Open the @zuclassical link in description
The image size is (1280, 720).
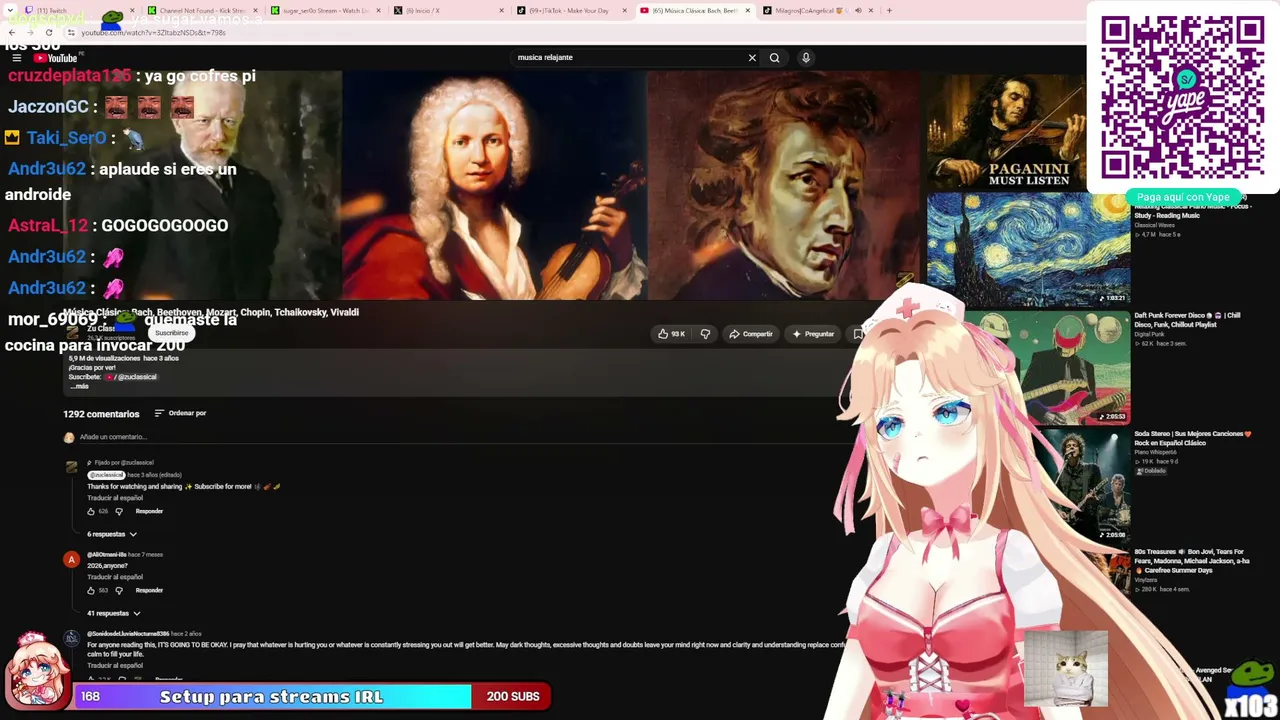tap(137, 377)
